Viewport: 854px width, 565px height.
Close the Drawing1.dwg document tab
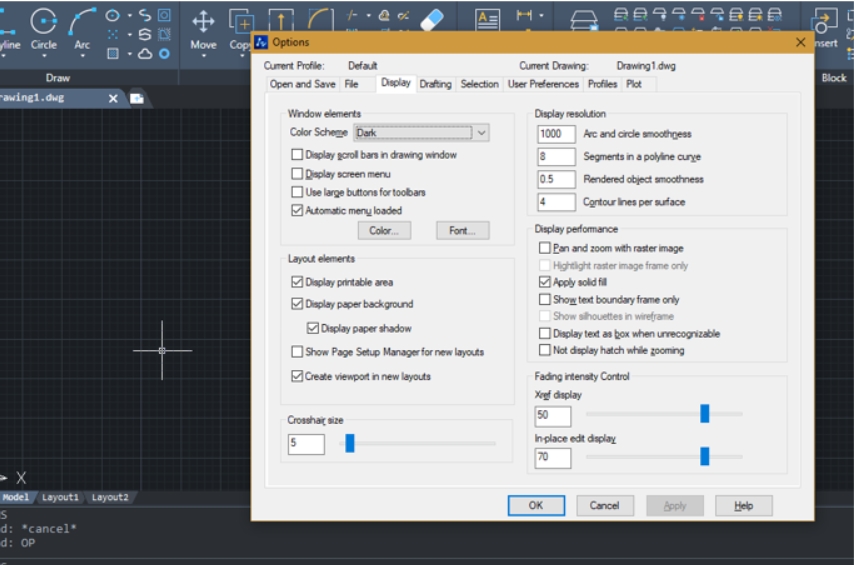(x=113, y=98)
